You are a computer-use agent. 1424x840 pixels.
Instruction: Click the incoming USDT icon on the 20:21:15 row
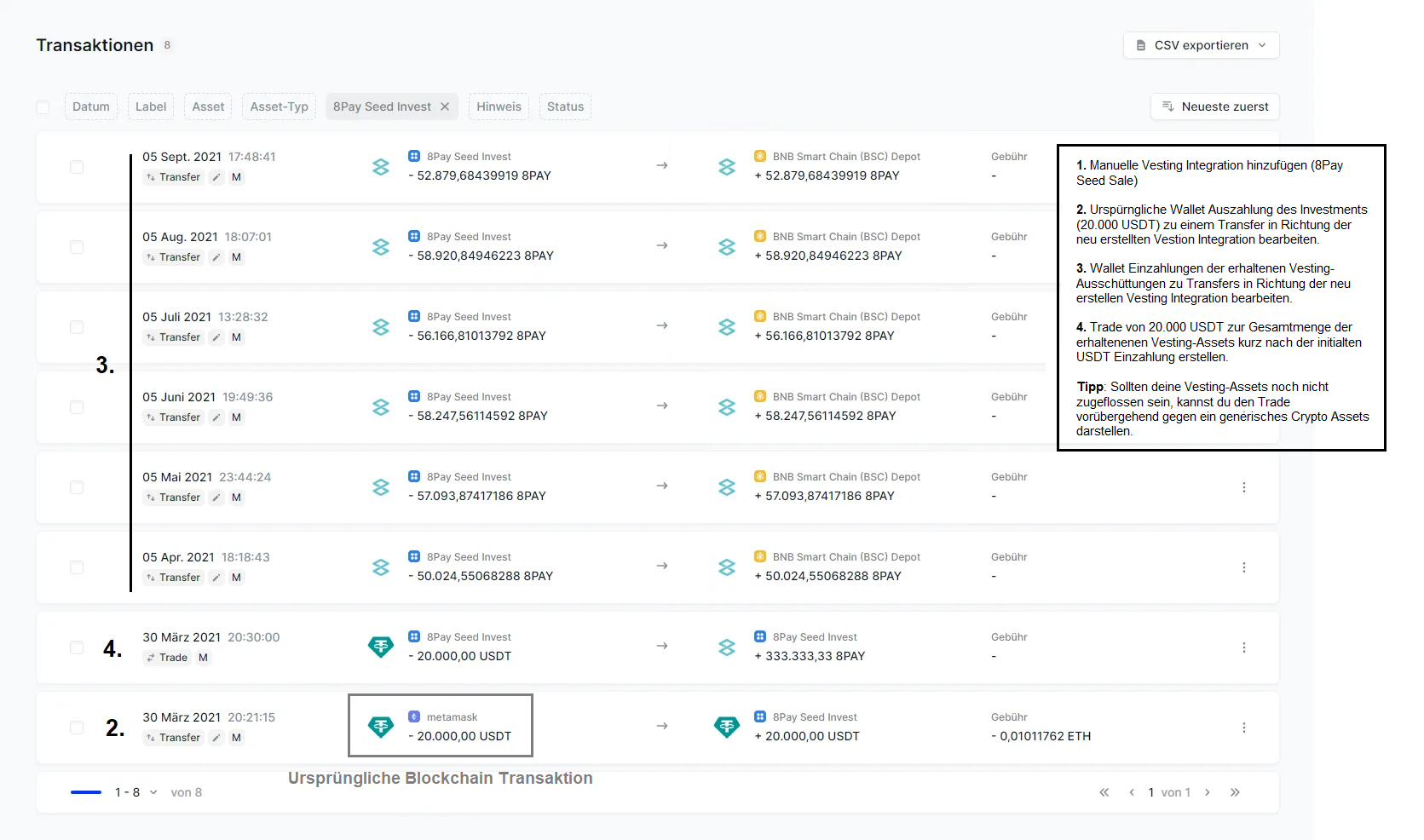point(727,727)
